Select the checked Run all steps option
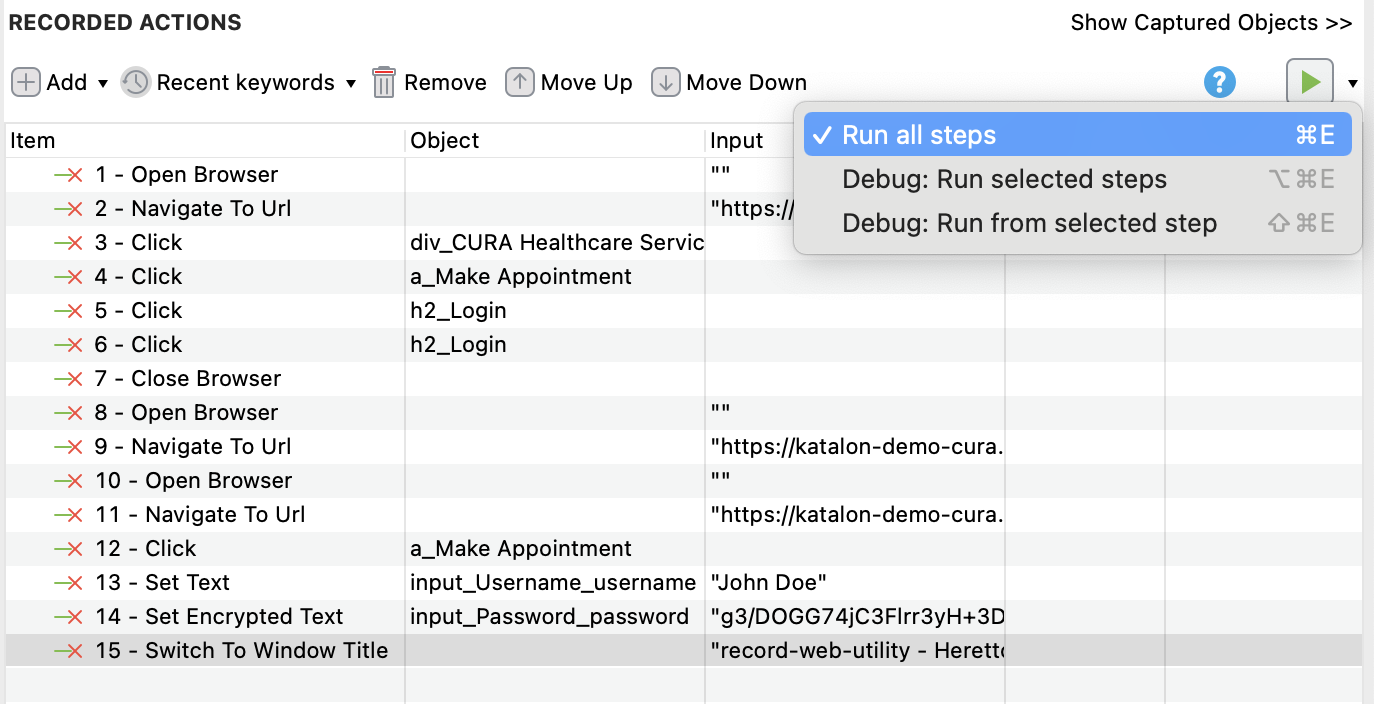 point(1077,135)
